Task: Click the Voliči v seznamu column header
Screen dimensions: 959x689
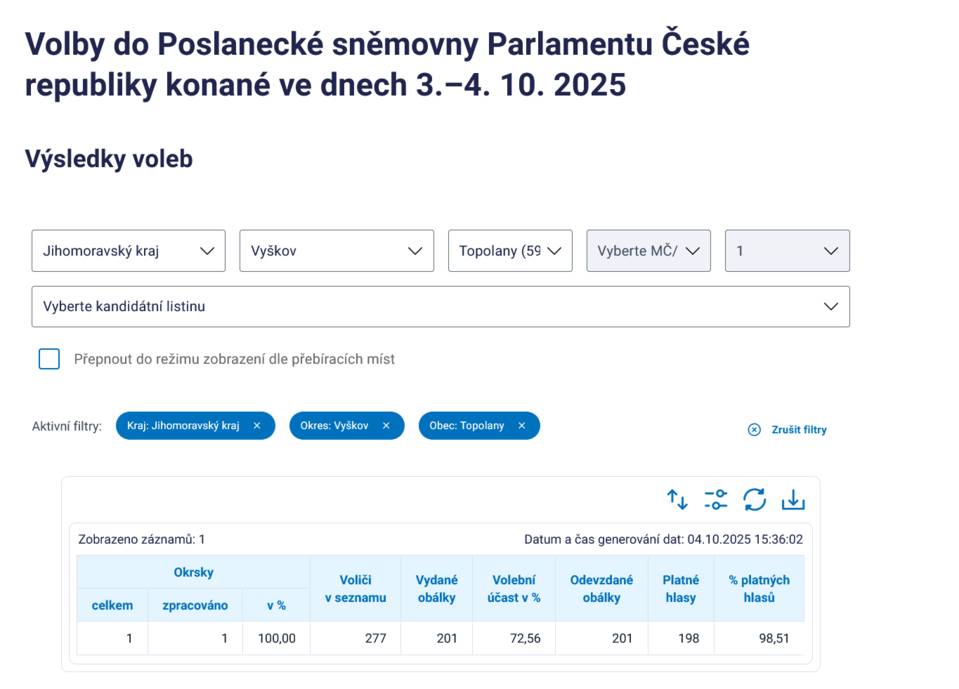Action: click(355, 589)
